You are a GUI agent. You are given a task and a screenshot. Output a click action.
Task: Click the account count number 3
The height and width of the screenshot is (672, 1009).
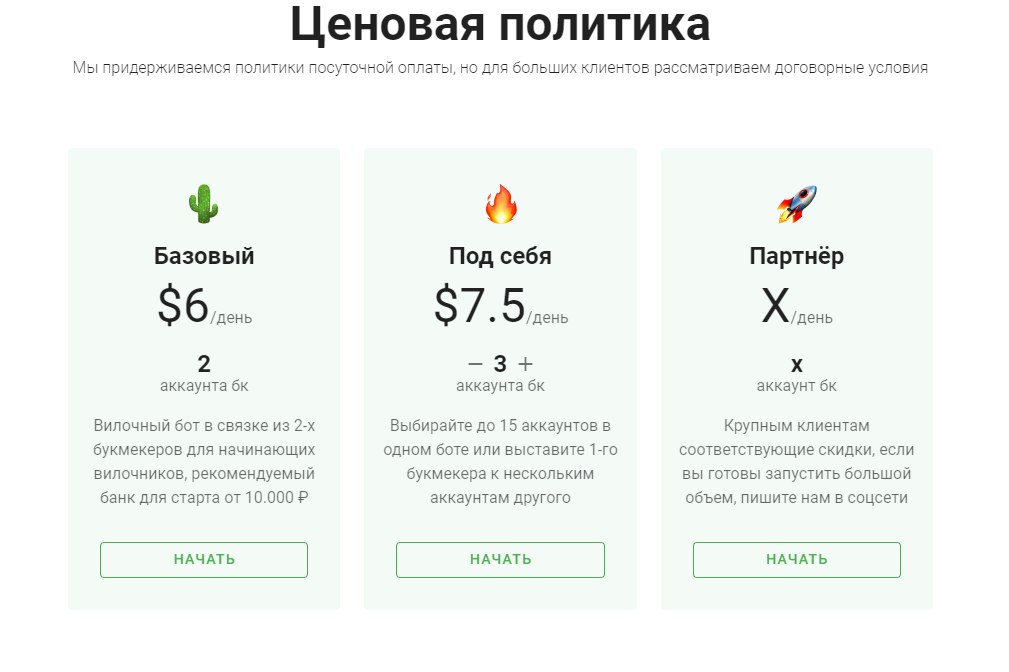pos(500,364)
